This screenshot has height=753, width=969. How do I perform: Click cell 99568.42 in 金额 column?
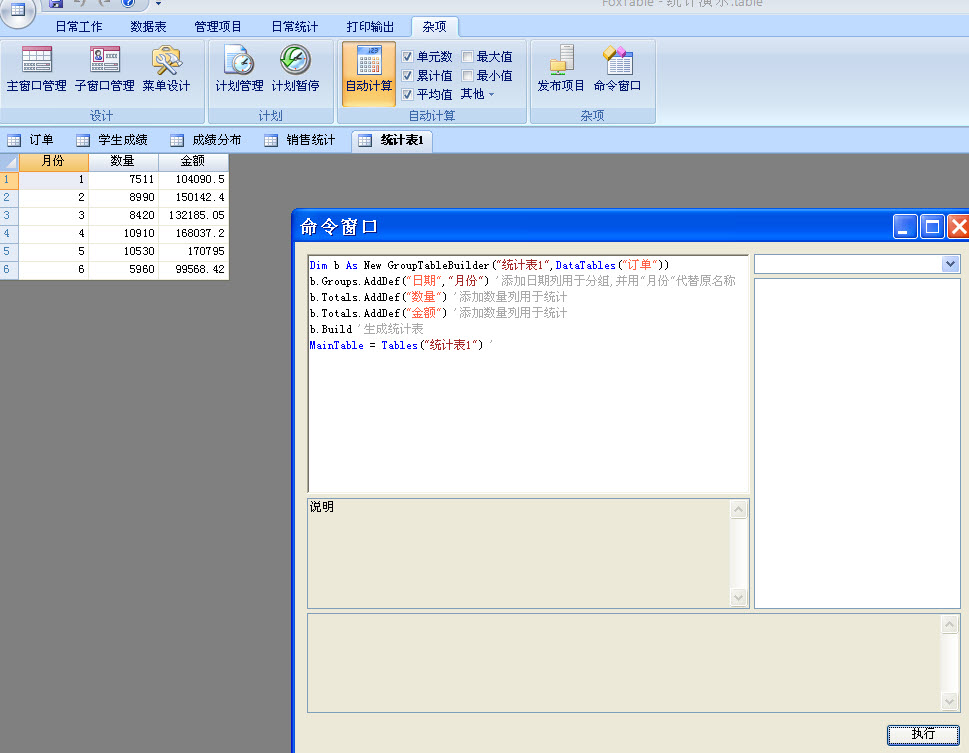point(193,270)
